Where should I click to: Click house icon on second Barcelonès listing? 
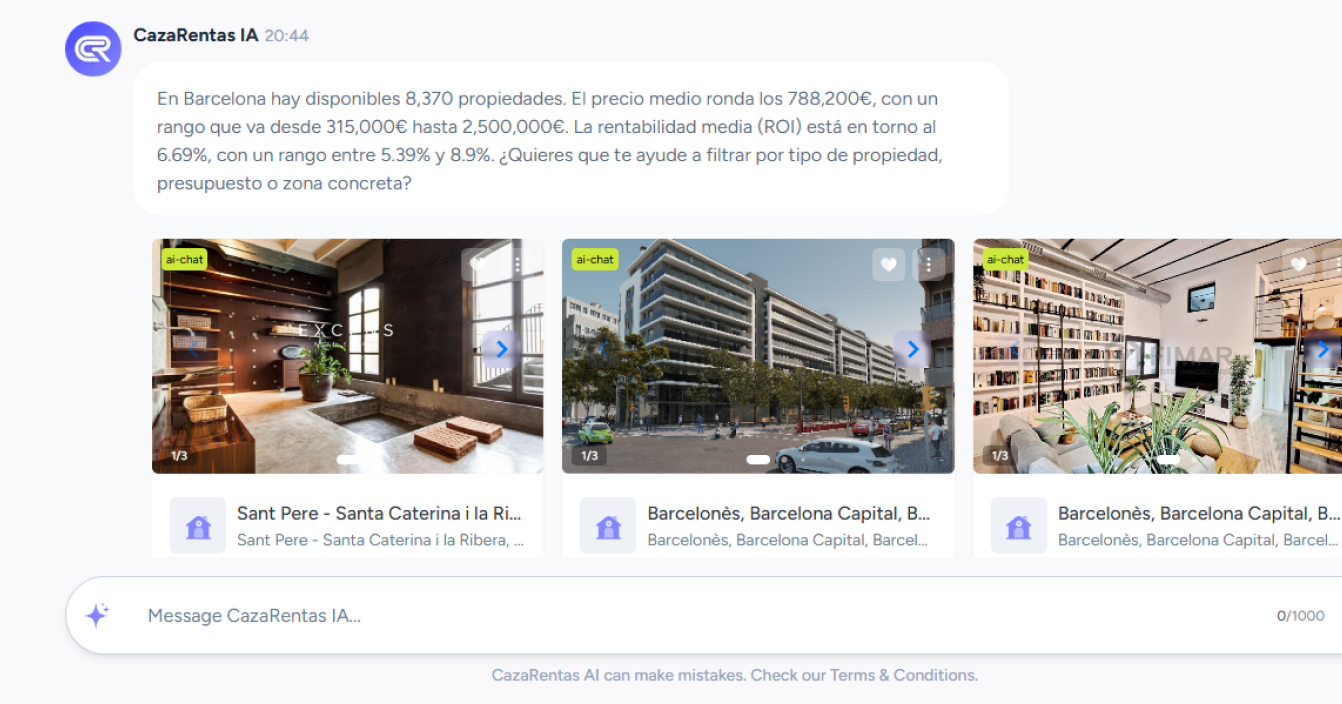click(x=608, y=526)
